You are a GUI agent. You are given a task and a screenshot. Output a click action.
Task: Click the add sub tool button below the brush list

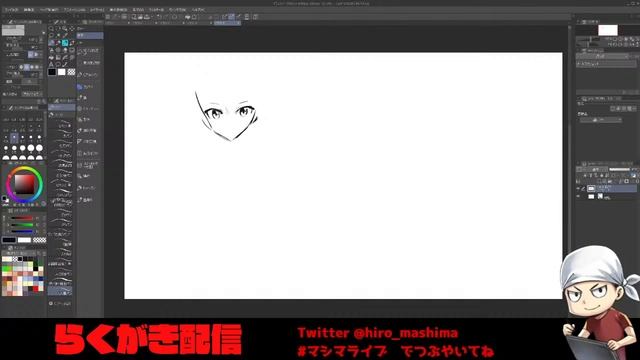pos(51,303)
